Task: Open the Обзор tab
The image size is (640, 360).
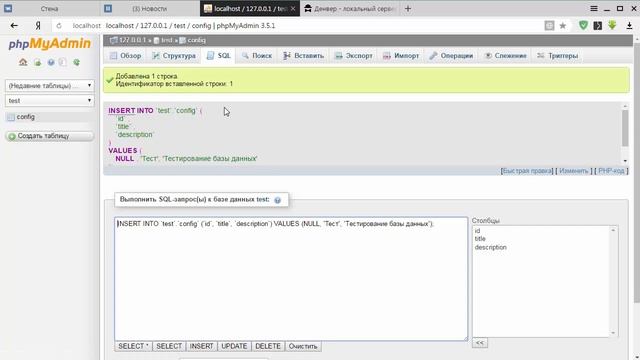Action: [125, 56]
